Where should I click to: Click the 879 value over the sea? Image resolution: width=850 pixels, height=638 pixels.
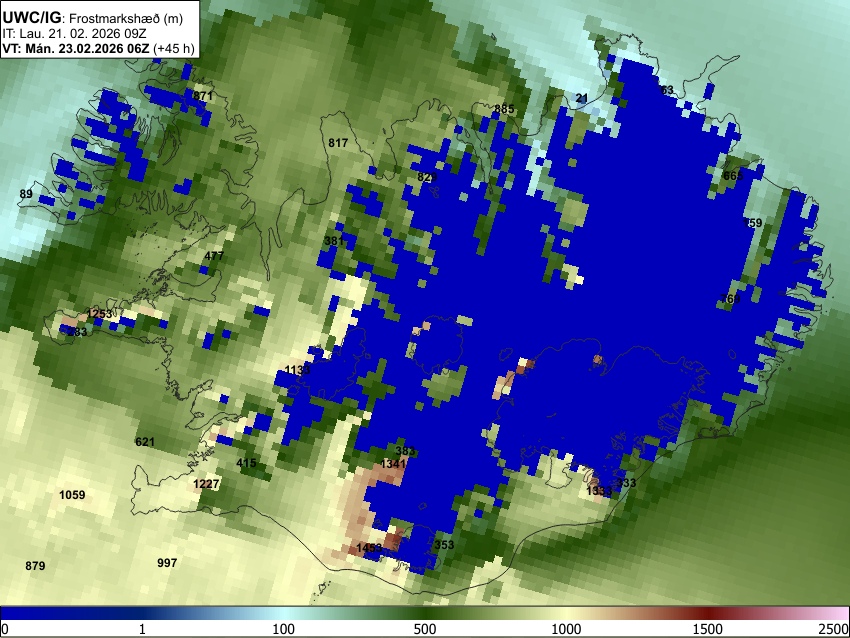(35, 566)
